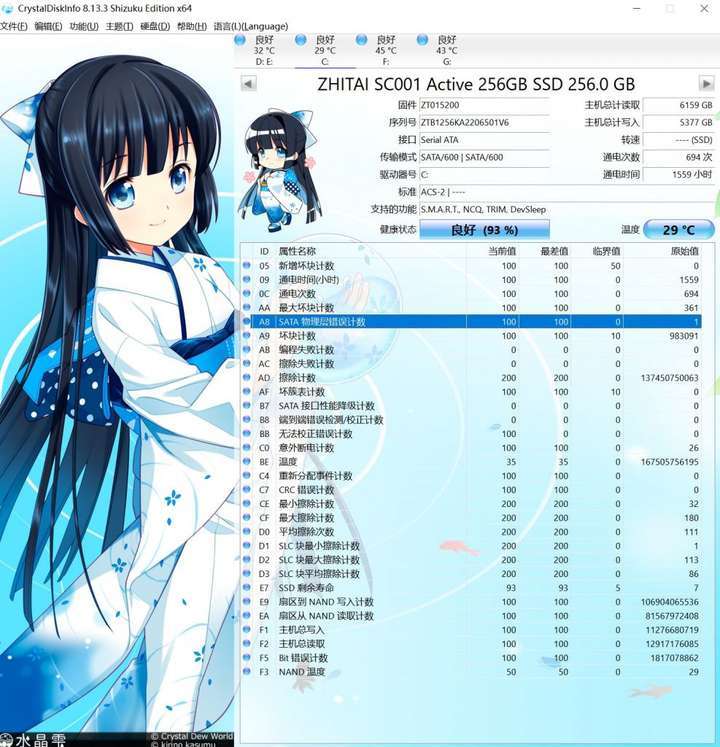Click status icon for 0C 通电次数

247,293
